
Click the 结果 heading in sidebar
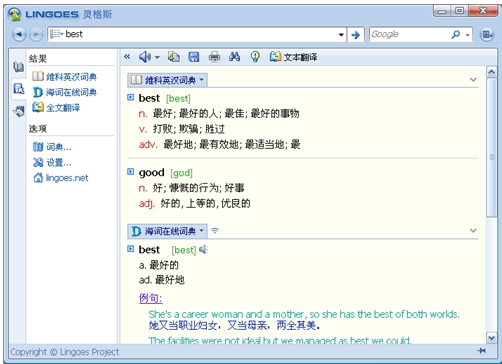[x=38, y=59]
